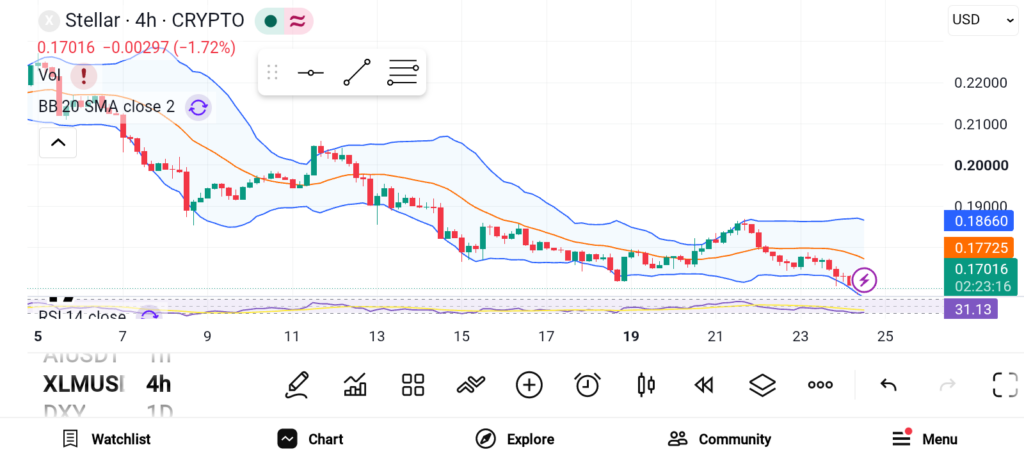Click the green 0.17016 current price label
Image resolution: width=1024 pixels, height=461 pixels.
pyautogui.click(x=980, y=268)
